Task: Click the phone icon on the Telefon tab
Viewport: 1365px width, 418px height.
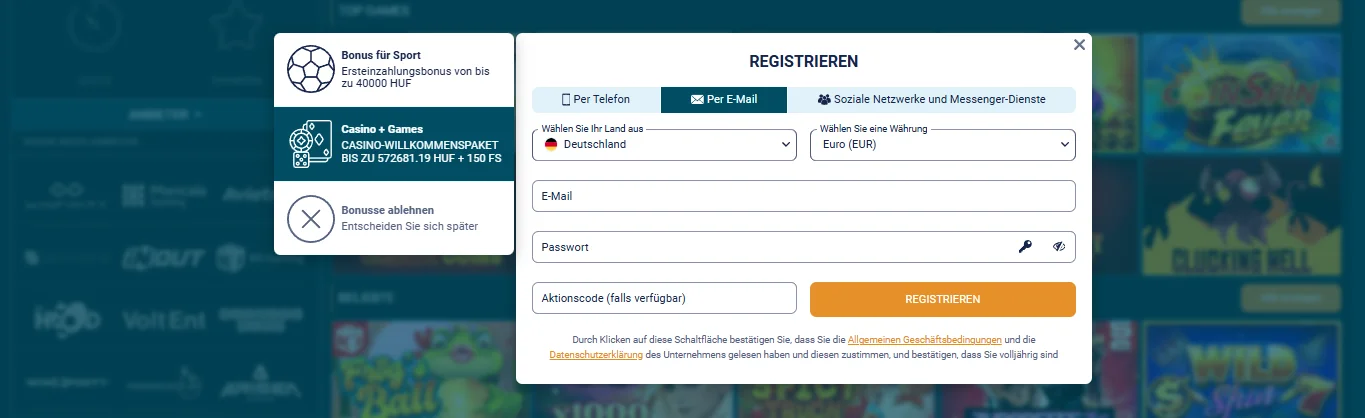Action: [566, 100]
